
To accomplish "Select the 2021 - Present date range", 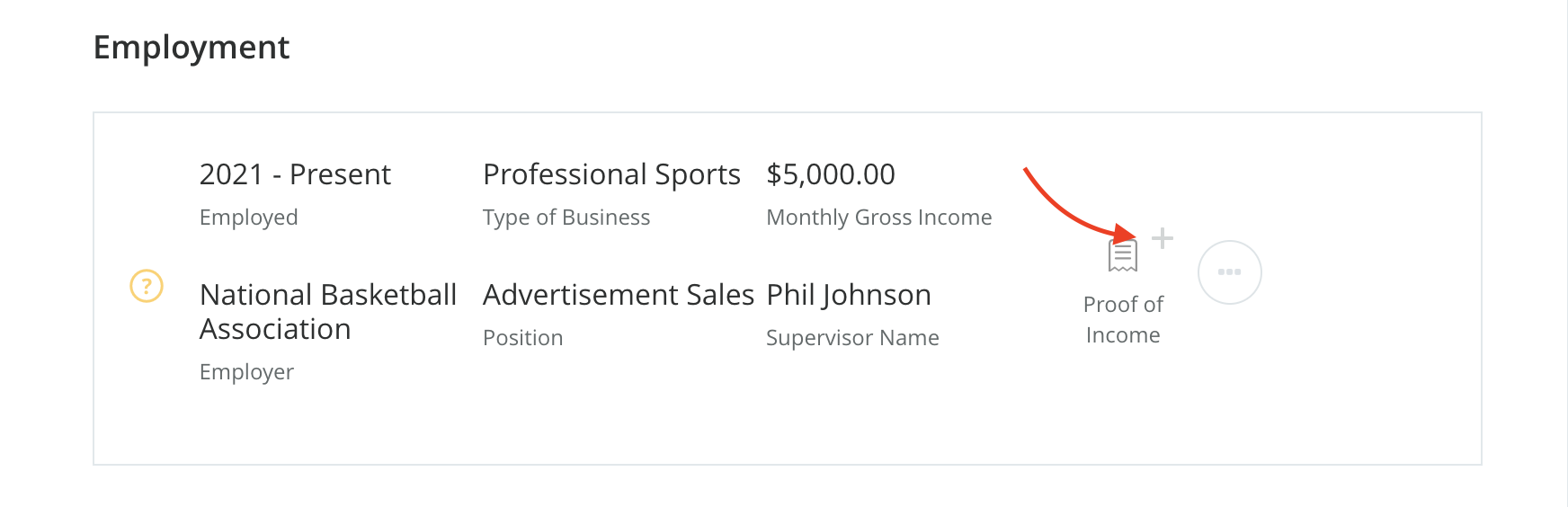I will (295, 173).
